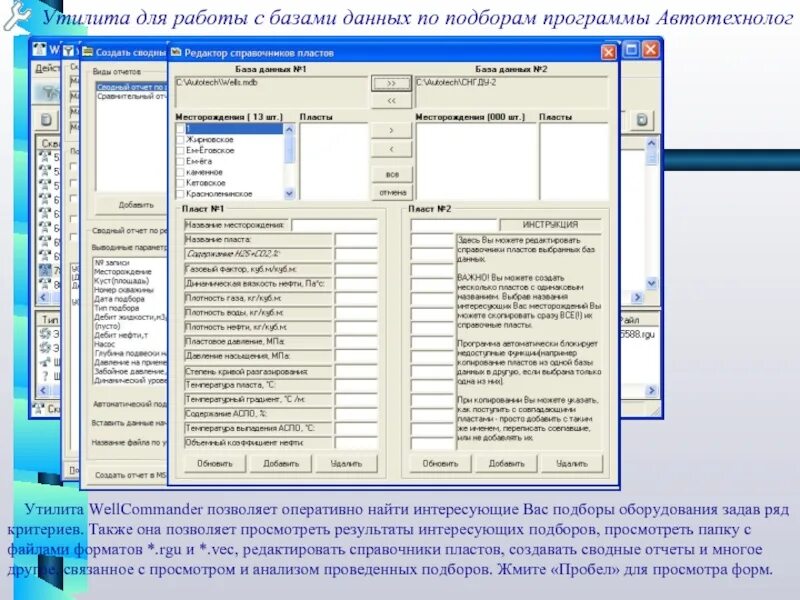The height and width of the screenshot is (600, 800).
Task: Click the Пластовое давление, МПа value field
Action: [356, 341]
